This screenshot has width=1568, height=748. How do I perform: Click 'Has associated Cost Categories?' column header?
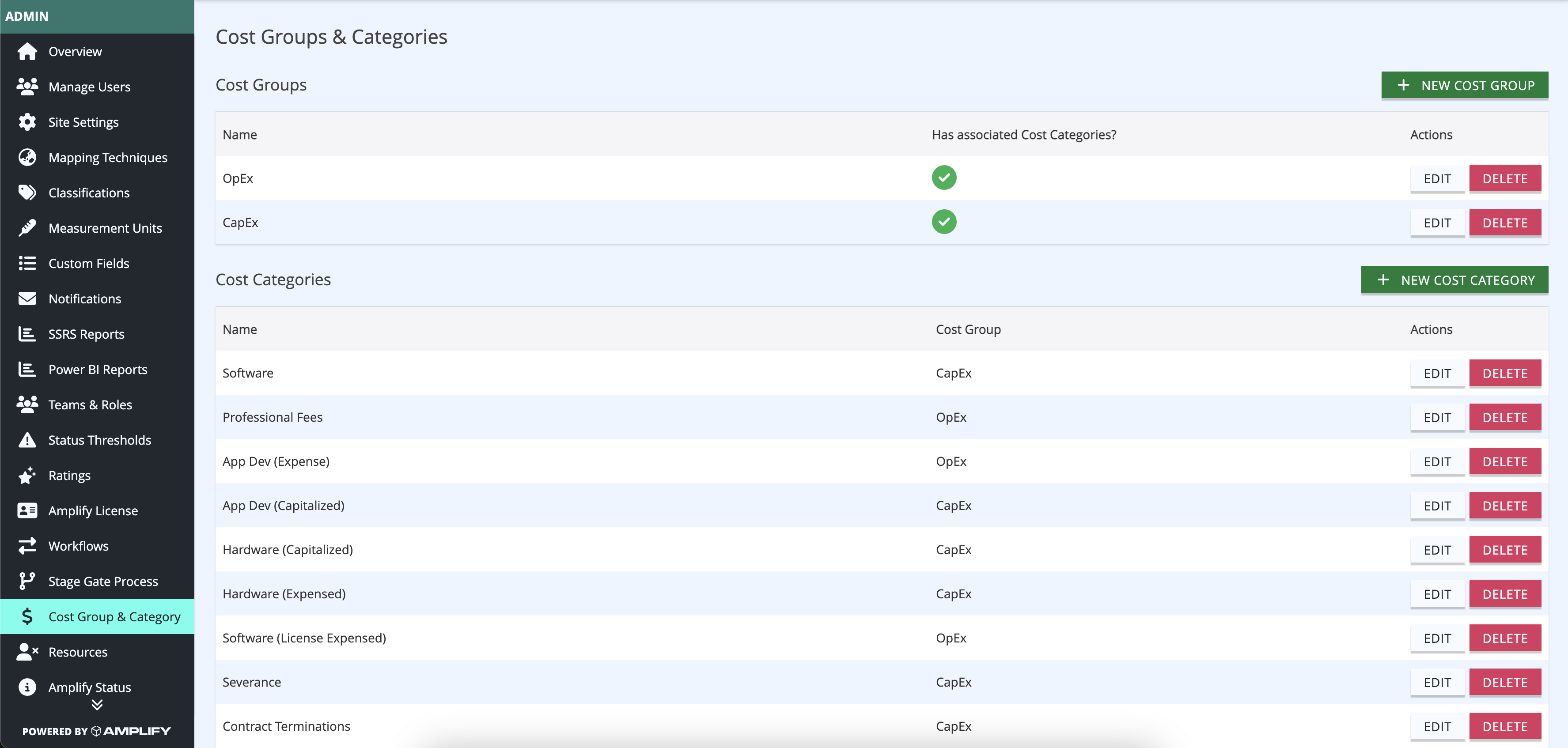(x=1024, y=135)
